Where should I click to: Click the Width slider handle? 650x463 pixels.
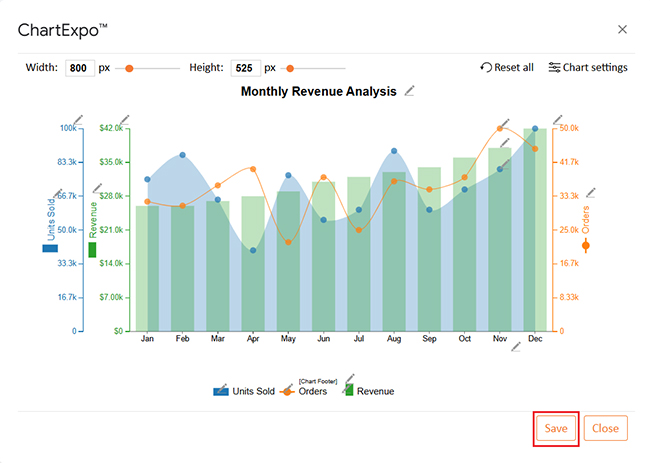[129, 68]
